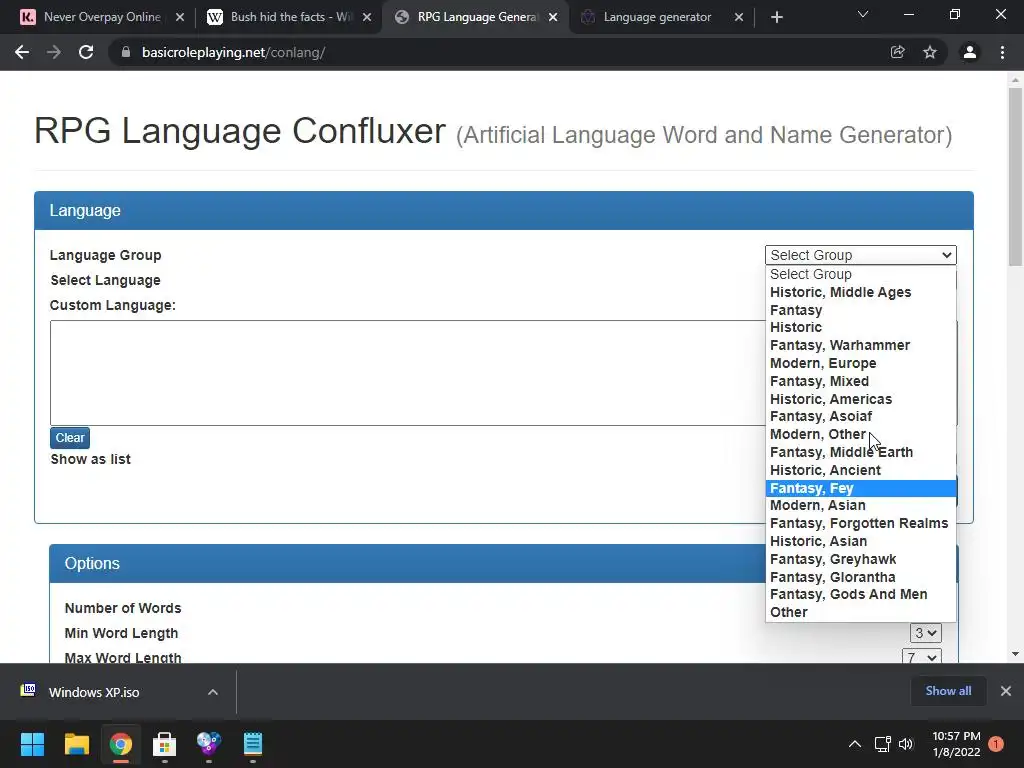Open Notepad from taskbar
The image size is (1024, 768).
[x=253, y=744]
